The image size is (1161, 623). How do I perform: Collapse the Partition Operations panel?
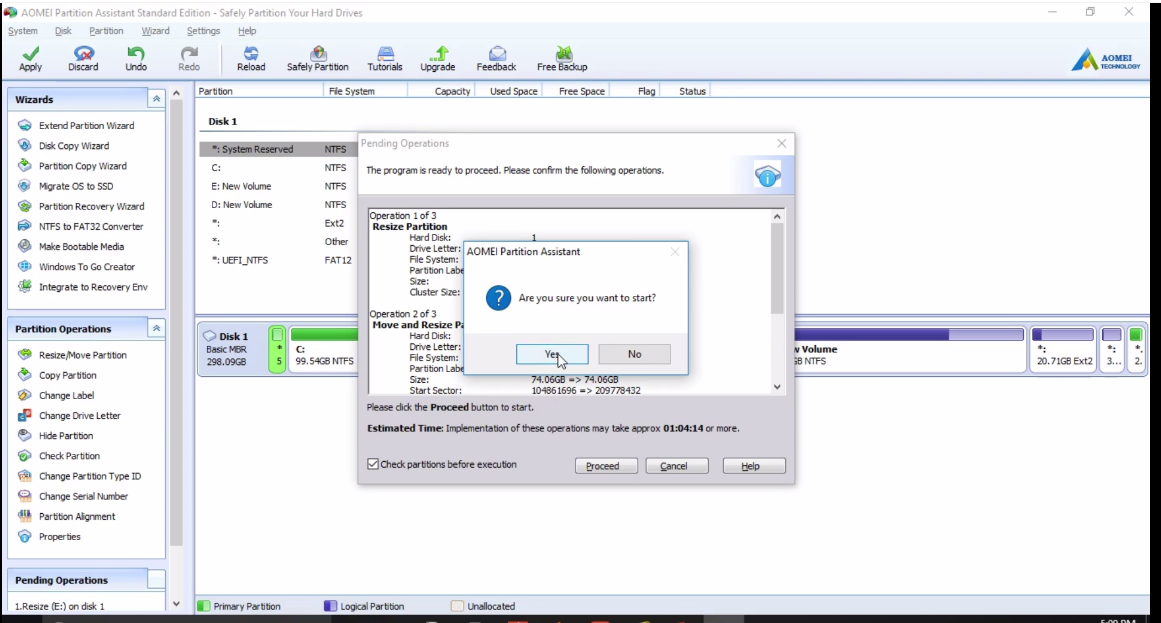click(156, 328)
